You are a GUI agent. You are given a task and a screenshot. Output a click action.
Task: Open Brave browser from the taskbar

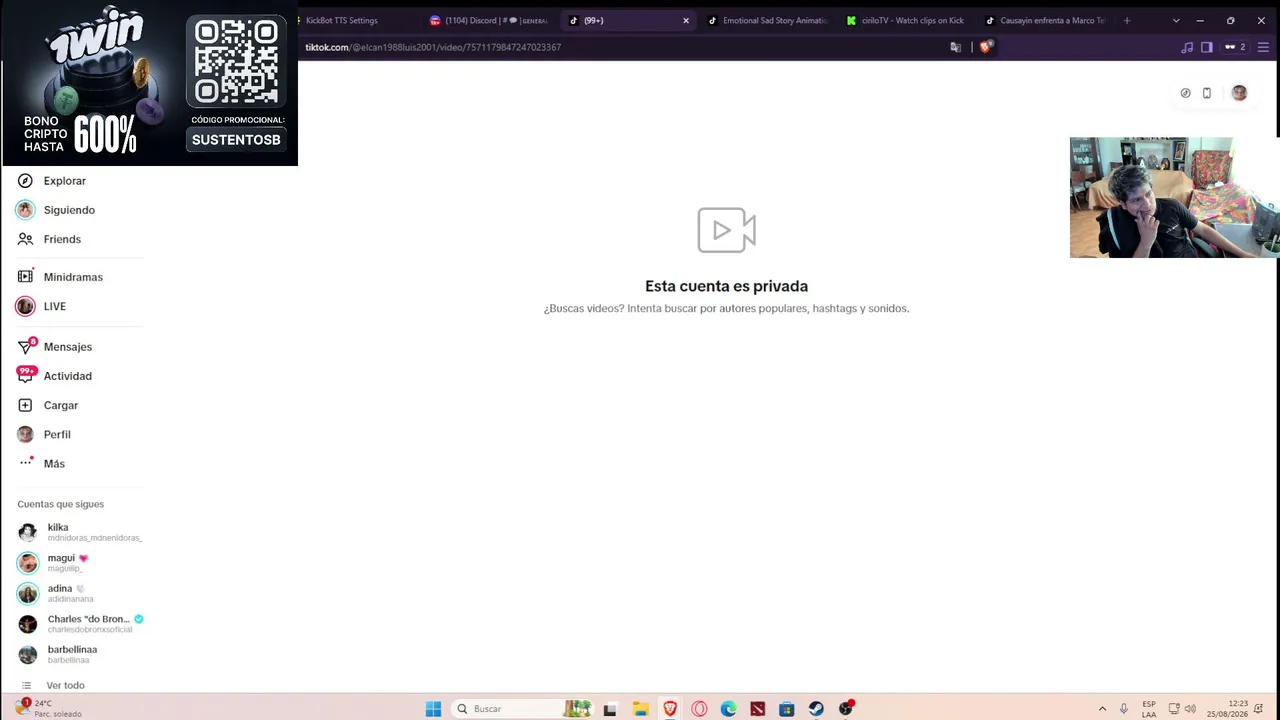click(670, 709)
